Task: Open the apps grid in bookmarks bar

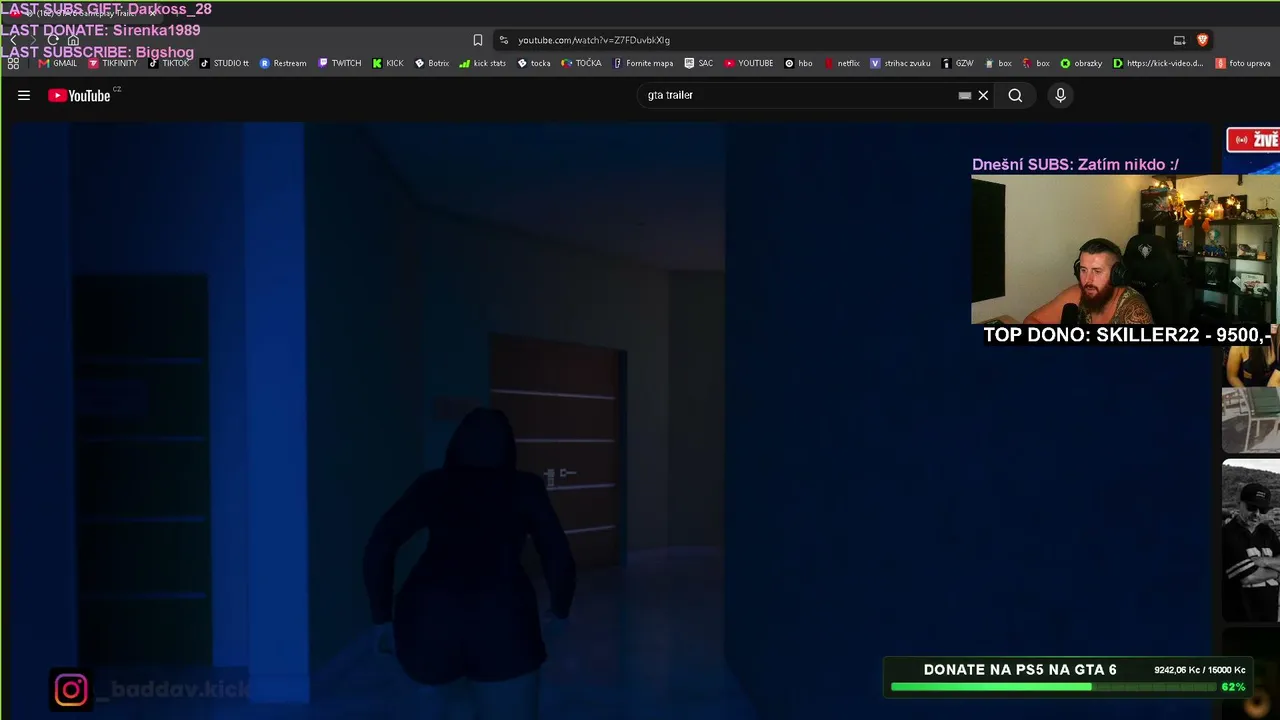Action: [x=13, y=63]
